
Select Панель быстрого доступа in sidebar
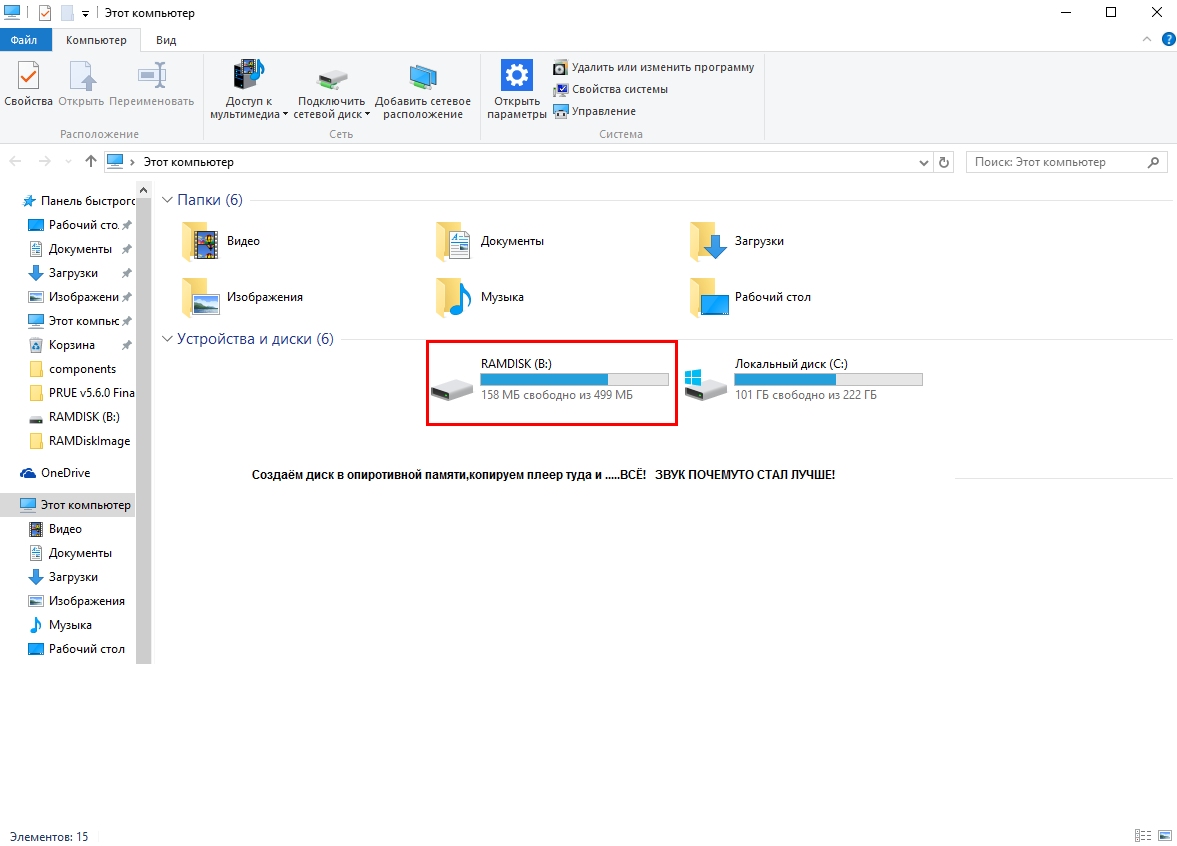[79, 201]
